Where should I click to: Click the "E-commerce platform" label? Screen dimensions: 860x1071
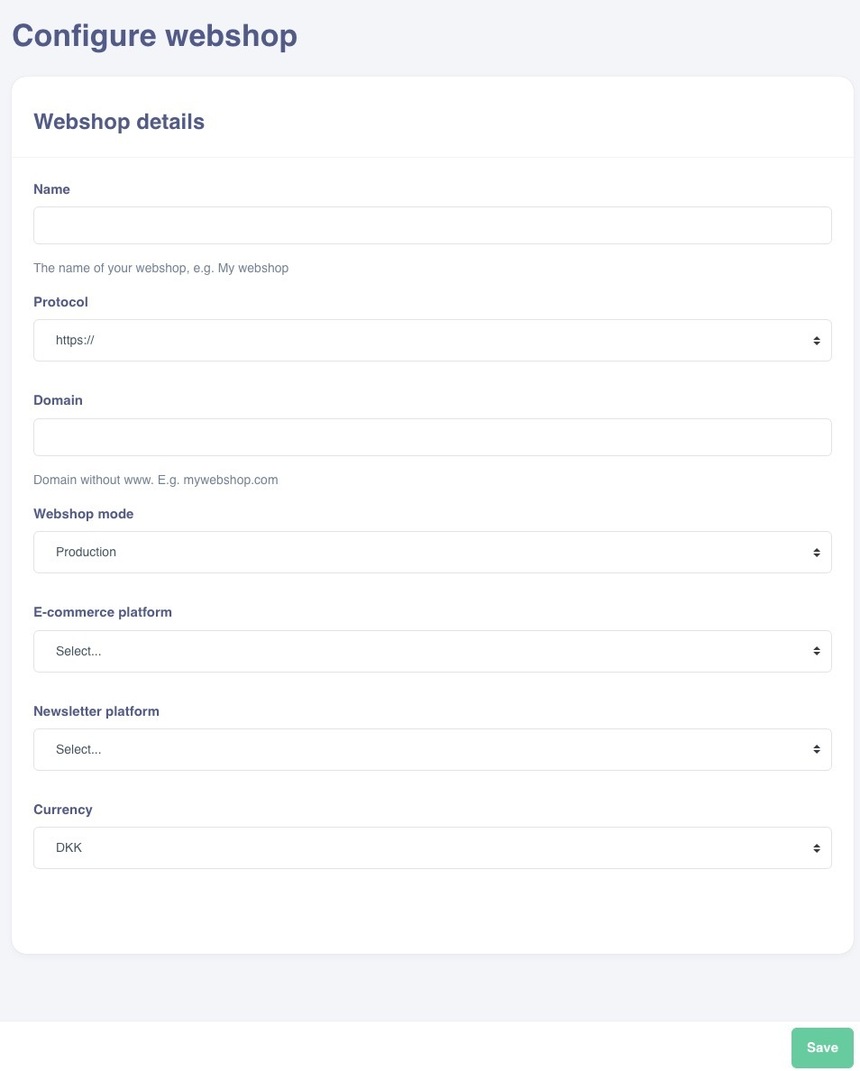[103, 613]
